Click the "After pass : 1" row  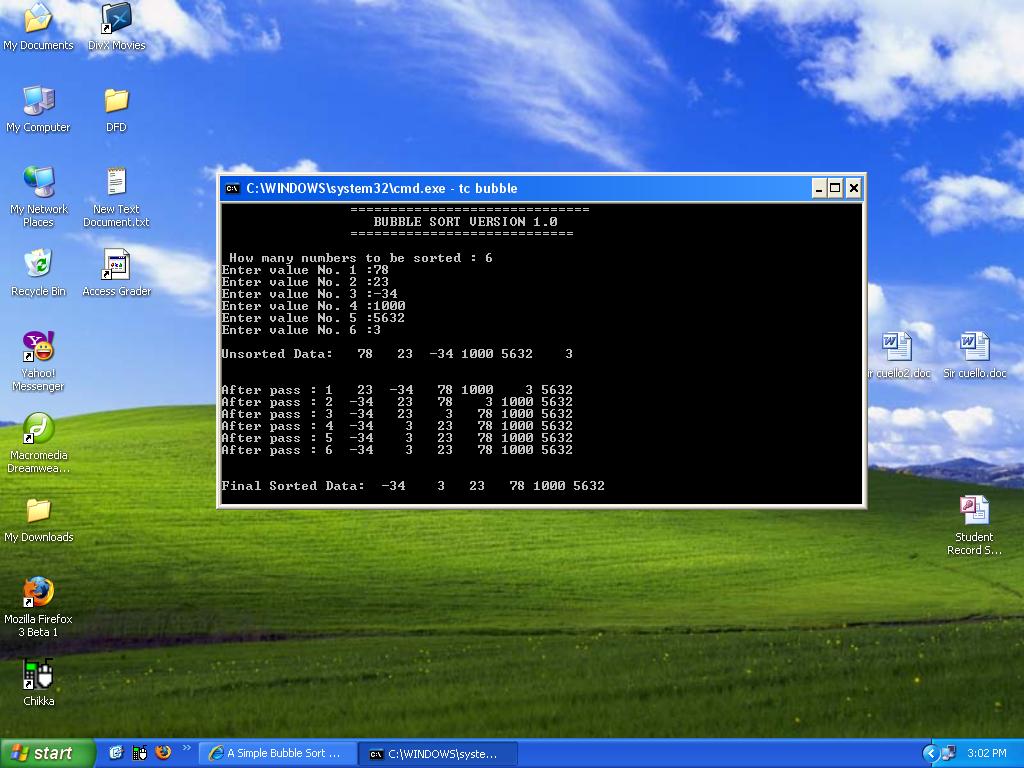tap(397, 390)
